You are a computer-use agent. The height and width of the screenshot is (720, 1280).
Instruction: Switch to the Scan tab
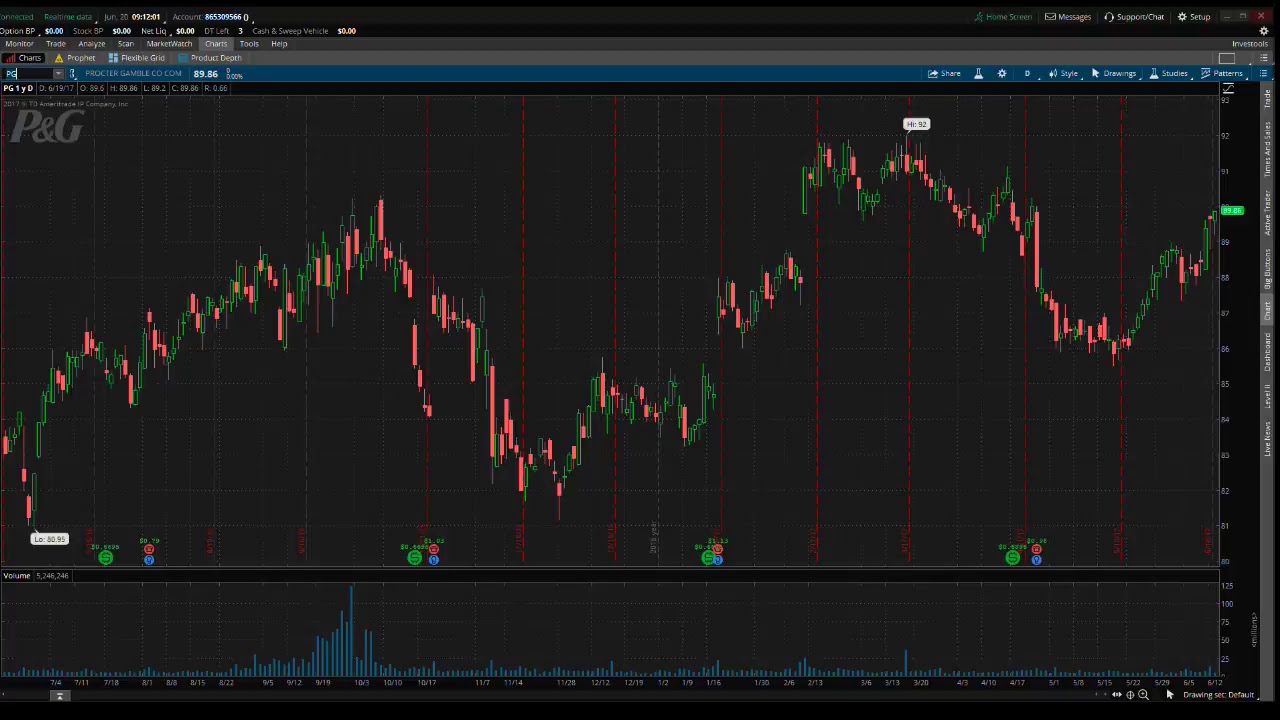[126, 44]
